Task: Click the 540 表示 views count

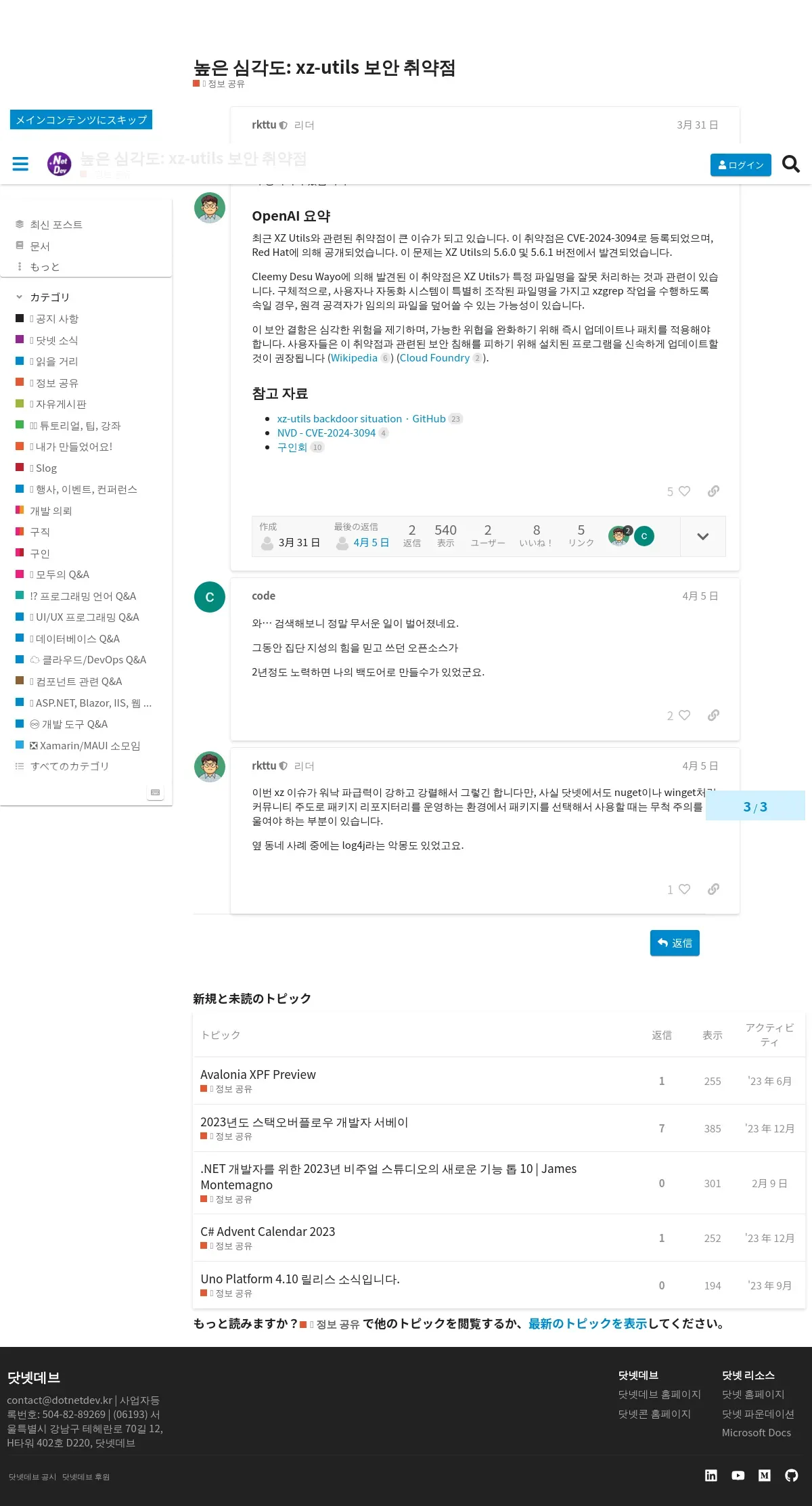Action: (x=445, y=535)
